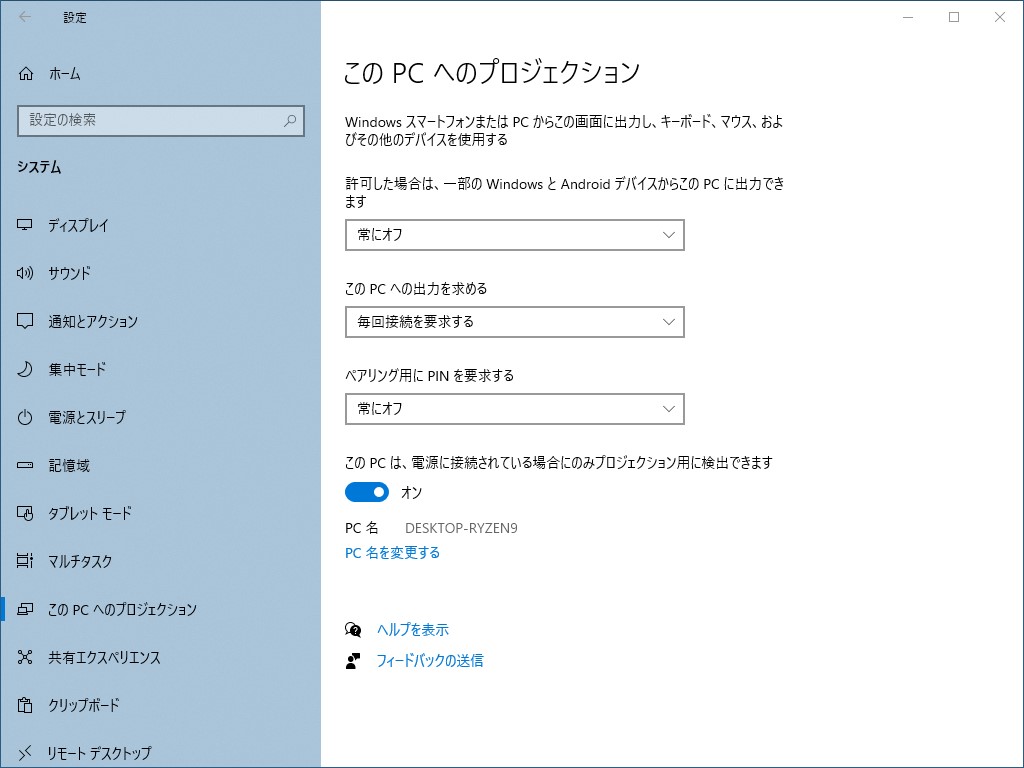Screen dimensions: 1024x768
Task: Turn off the power-connected projection detection toggle
Action: pos(368,492)
